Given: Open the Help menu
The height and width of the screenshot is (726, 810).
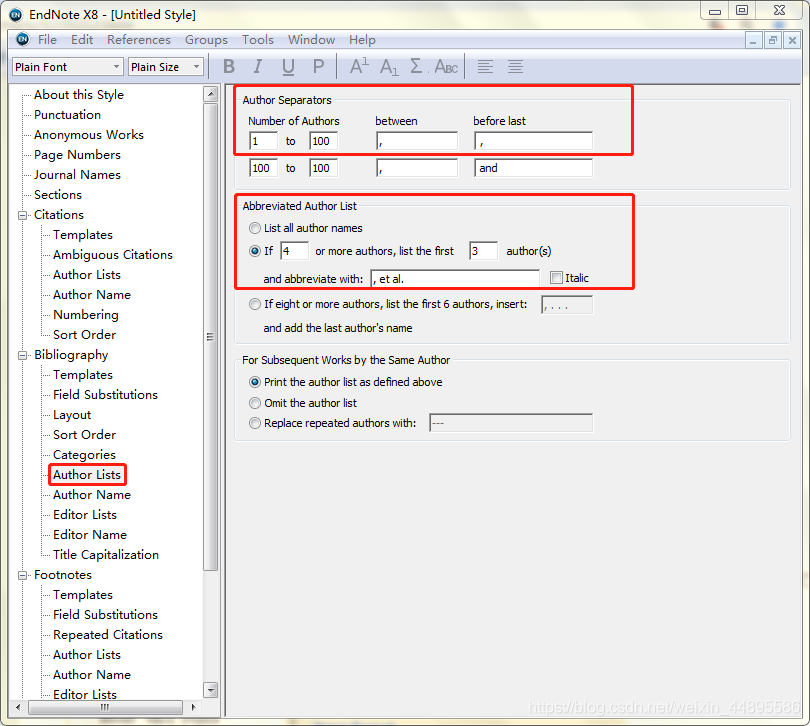Looking at the screenshot, I should tap(362, 40).
